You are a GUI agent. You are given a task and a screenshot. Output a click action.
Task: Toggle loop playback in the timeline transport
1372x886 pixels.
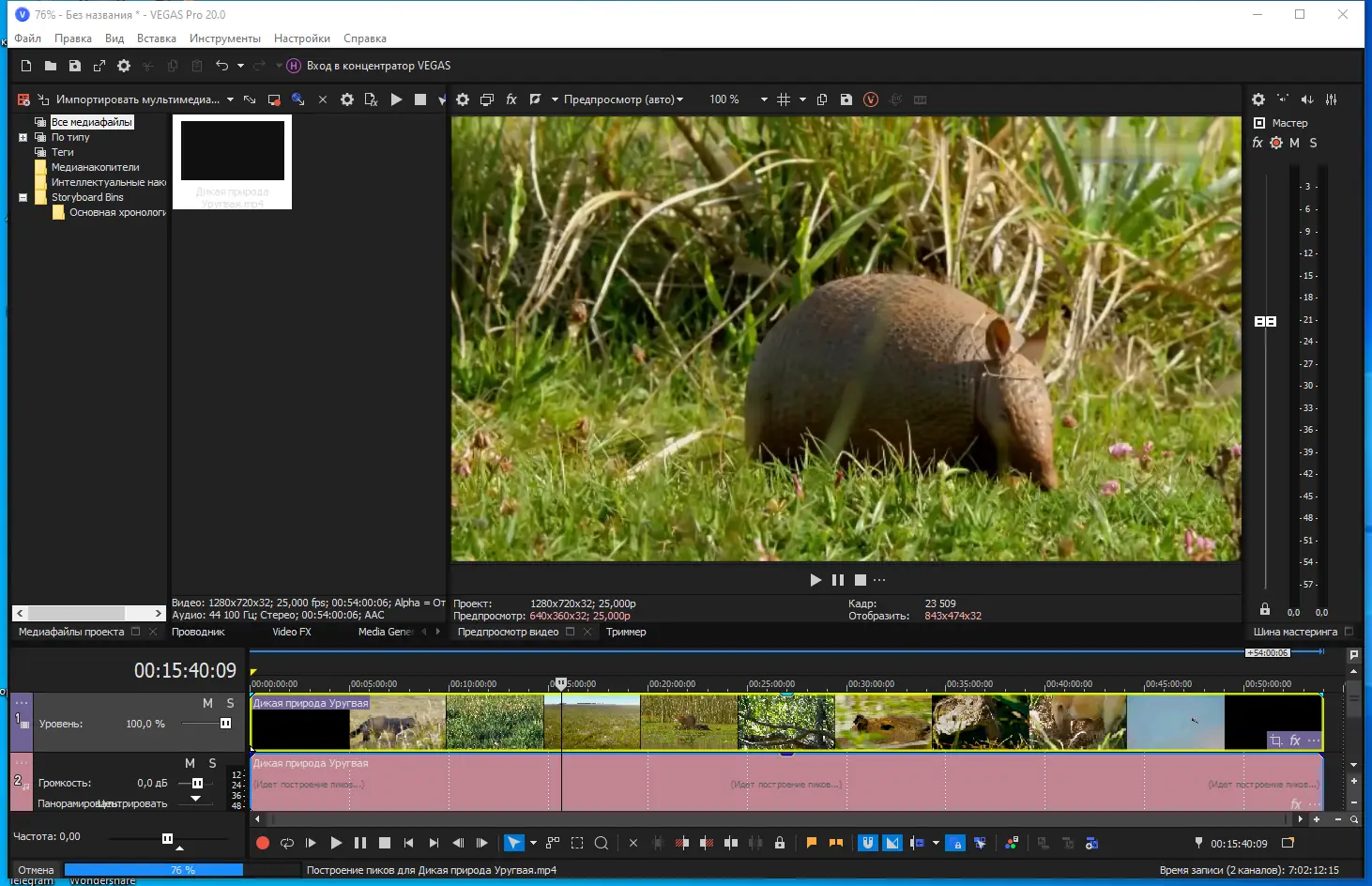tap(287, 843)
